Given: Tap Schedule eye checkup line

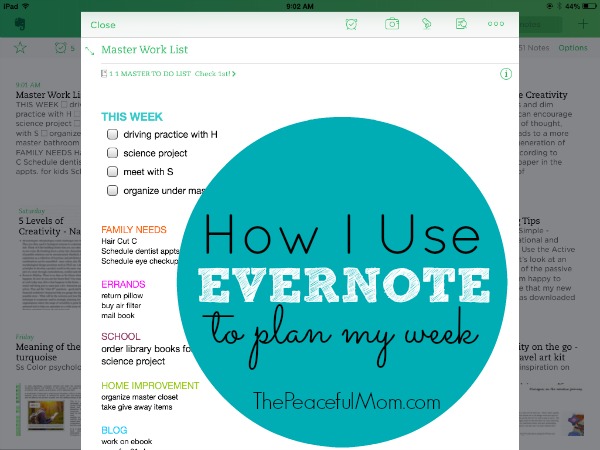Looking at the screenshot, I should click(x=140, y=261).
